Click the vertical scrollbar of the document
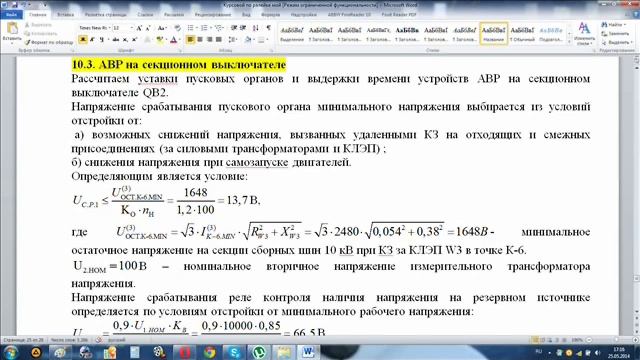Viewport: 640px width, 360px height. [636, 196]
